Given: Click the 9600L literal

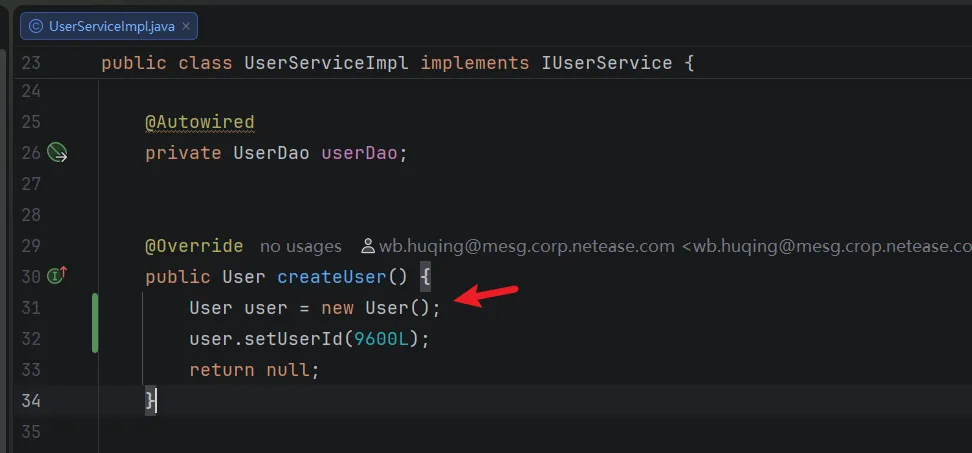Looking at the screenshot, I should click(x=381, y=339).
